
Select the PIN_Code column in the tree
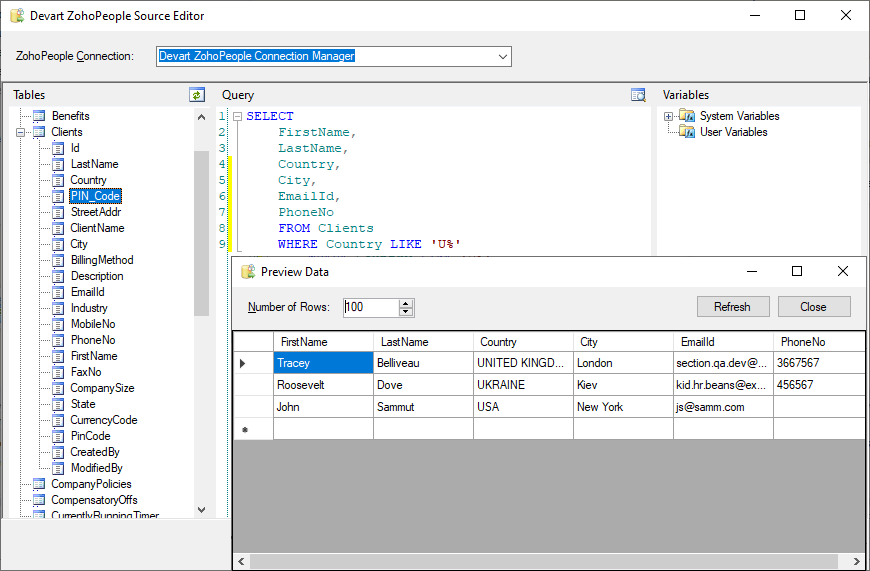pyautogui.click(x=95, y=196)
